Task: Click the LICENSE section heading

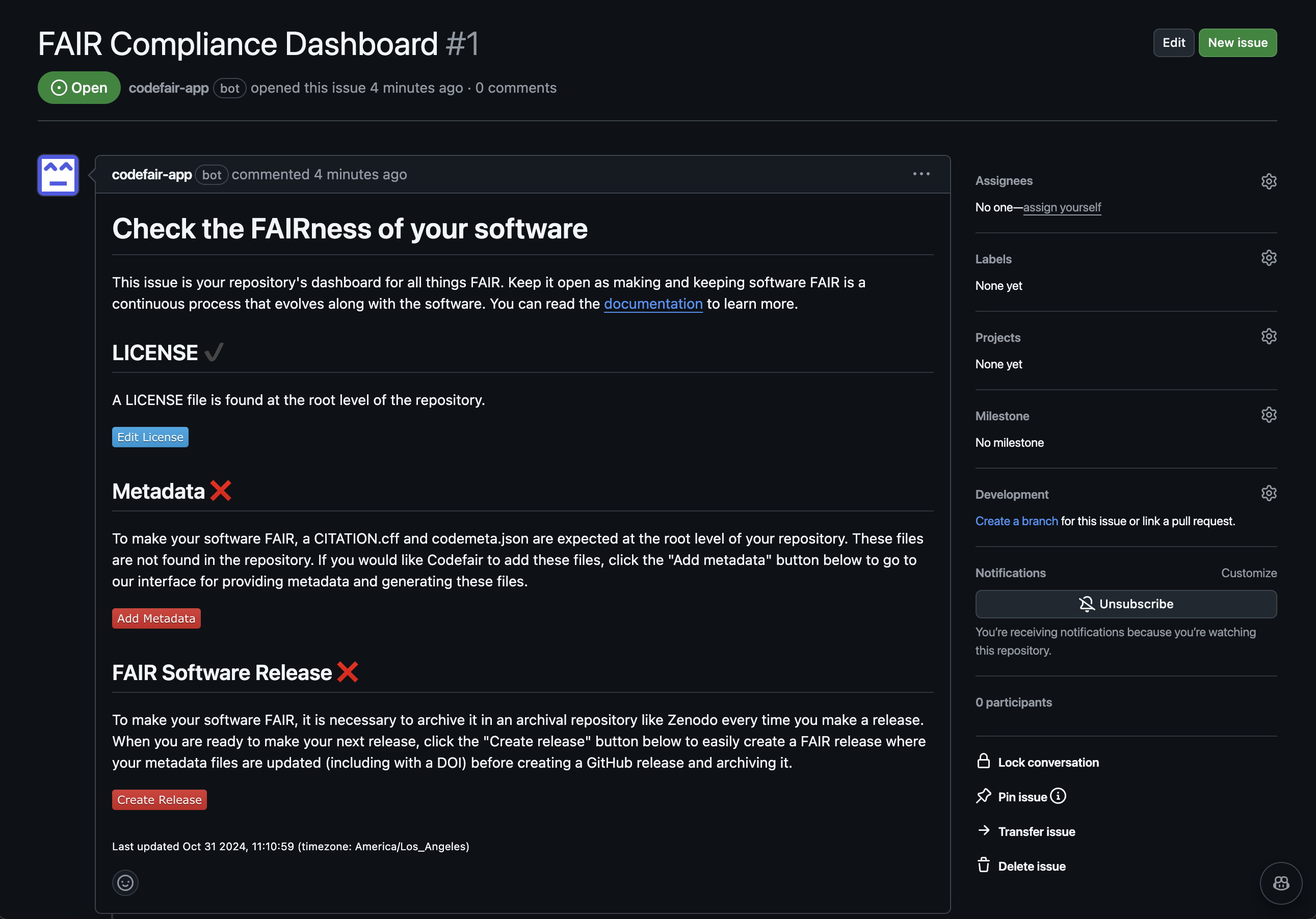Action: 155,353
